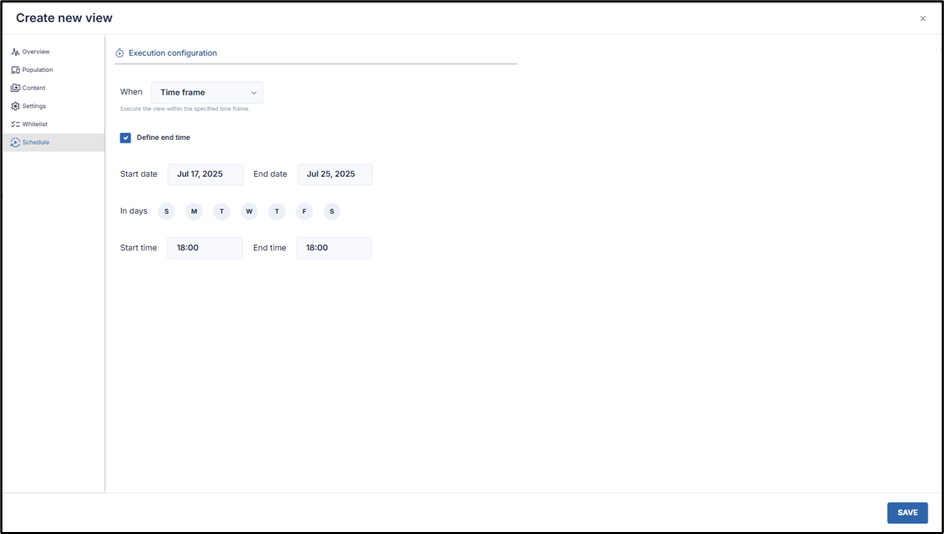Open the Start date picker
This screenshot has height=534, width=944.
[x=205, y=174]
